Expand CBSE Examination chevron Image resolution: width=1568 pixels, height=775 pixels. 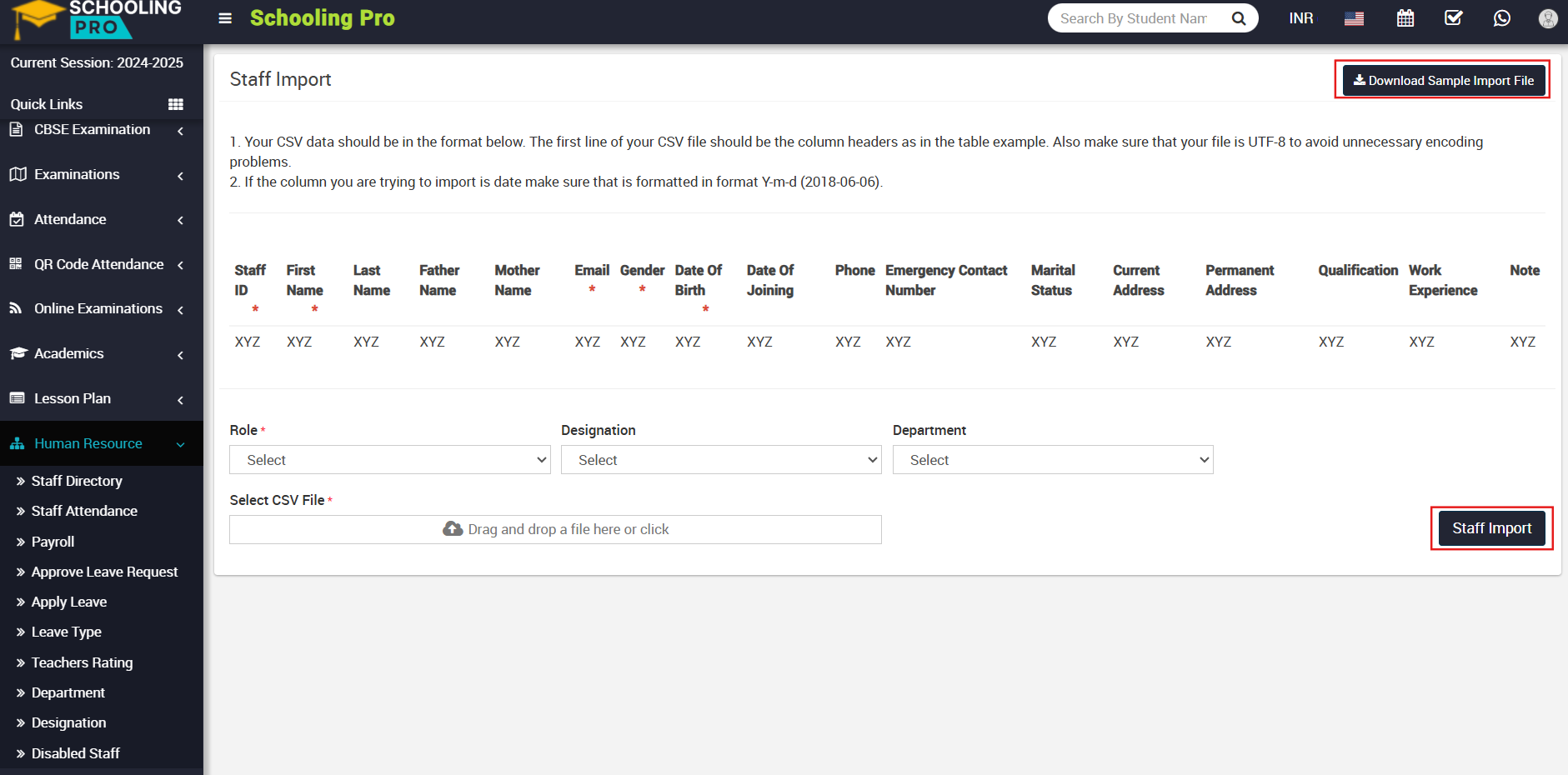tap(181, 131)
